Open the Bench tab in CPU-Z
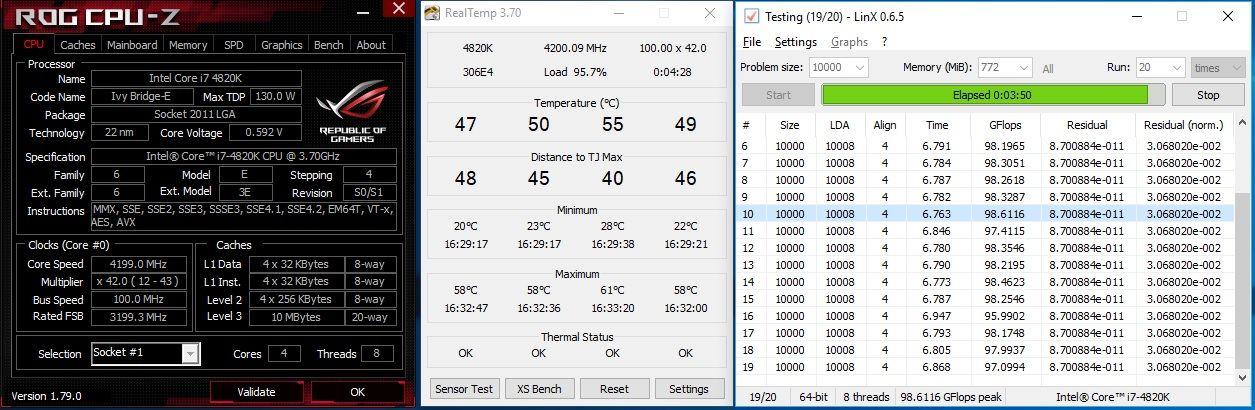The height and width of the screenshot is (410, 1255). tap(329, 44)
